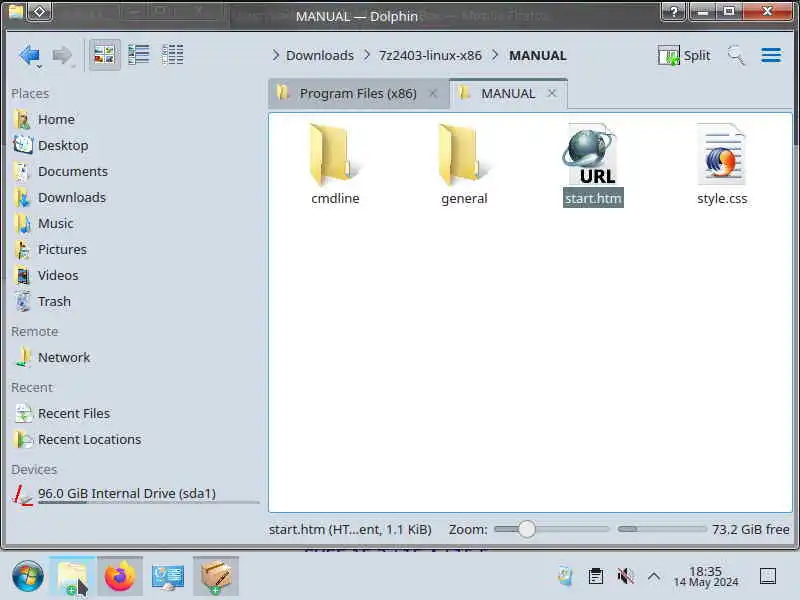Click the Dolphin title bar folder icon
The width and height of the screenshot is (800, 600).
[16, 11]
